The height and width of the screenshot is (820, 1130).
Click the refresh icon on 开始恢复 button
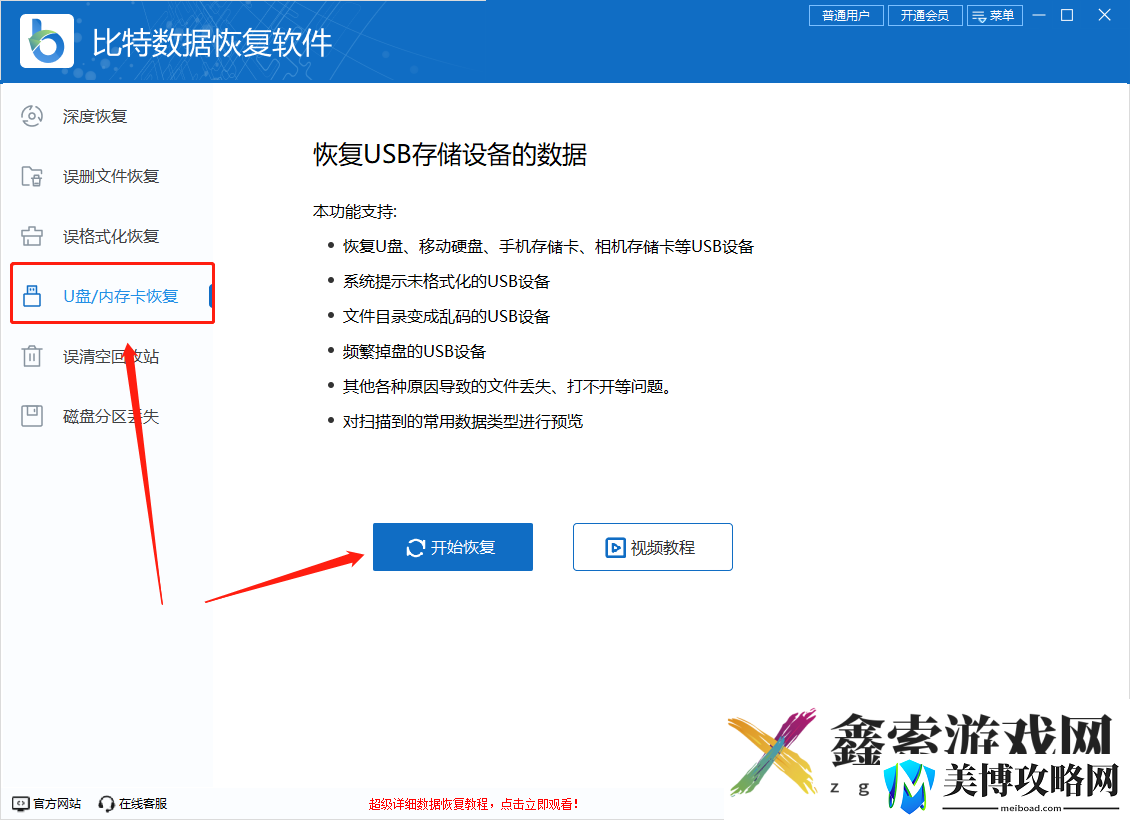[x=416, y=548]
